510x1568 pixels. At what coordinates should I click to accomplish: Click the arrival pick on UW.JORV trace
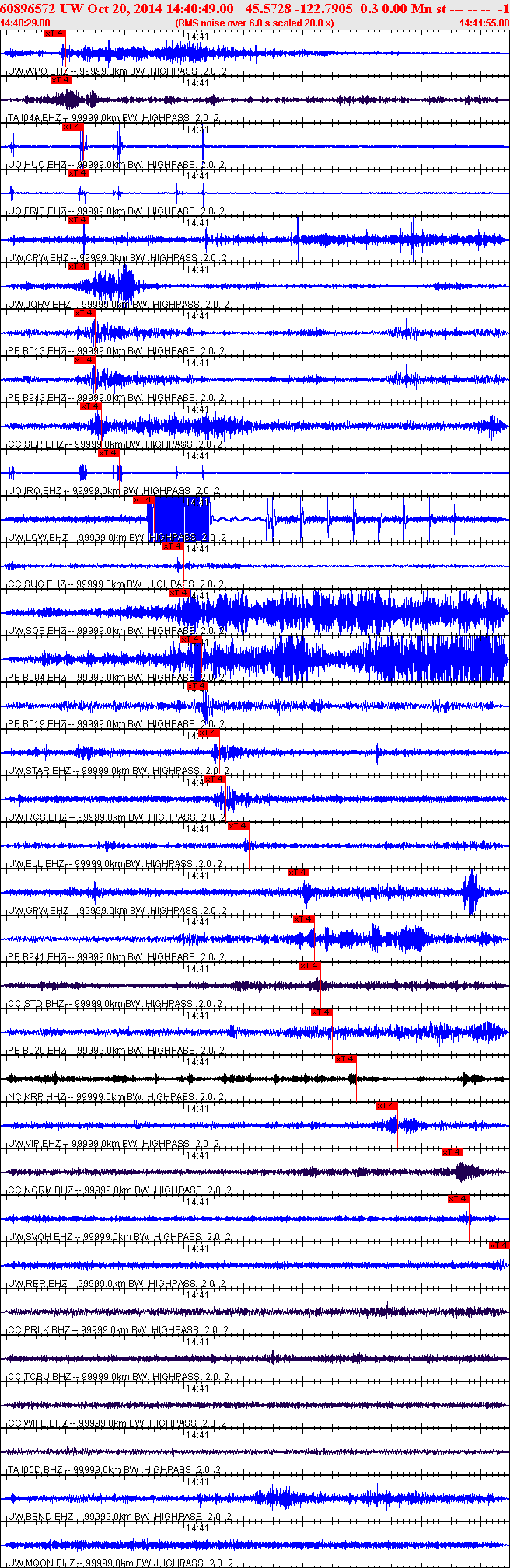coord(79,267)
